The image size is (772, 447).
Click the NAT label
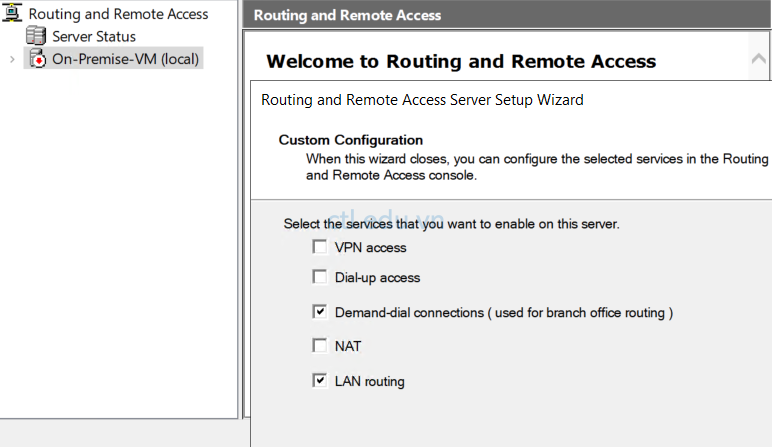point(348,347)
